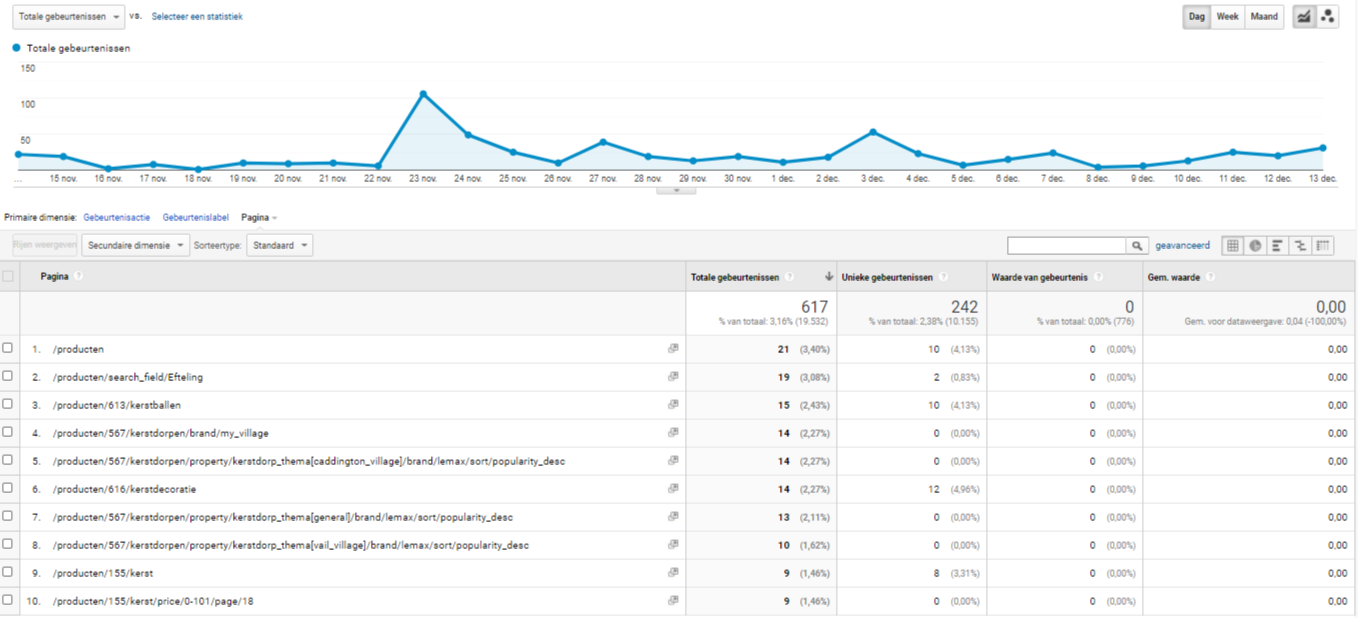1358x618 pixels.
Task: Select the comparison view icon
Action: click(1300, 246)
